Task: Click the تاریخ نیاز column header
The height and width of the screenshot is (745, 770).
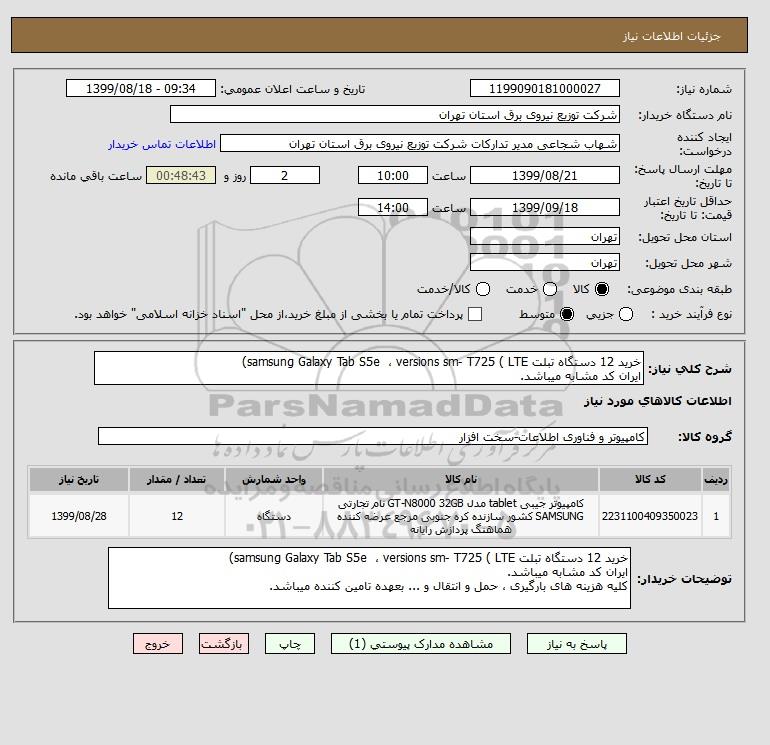Action: (x=79, y=479)
